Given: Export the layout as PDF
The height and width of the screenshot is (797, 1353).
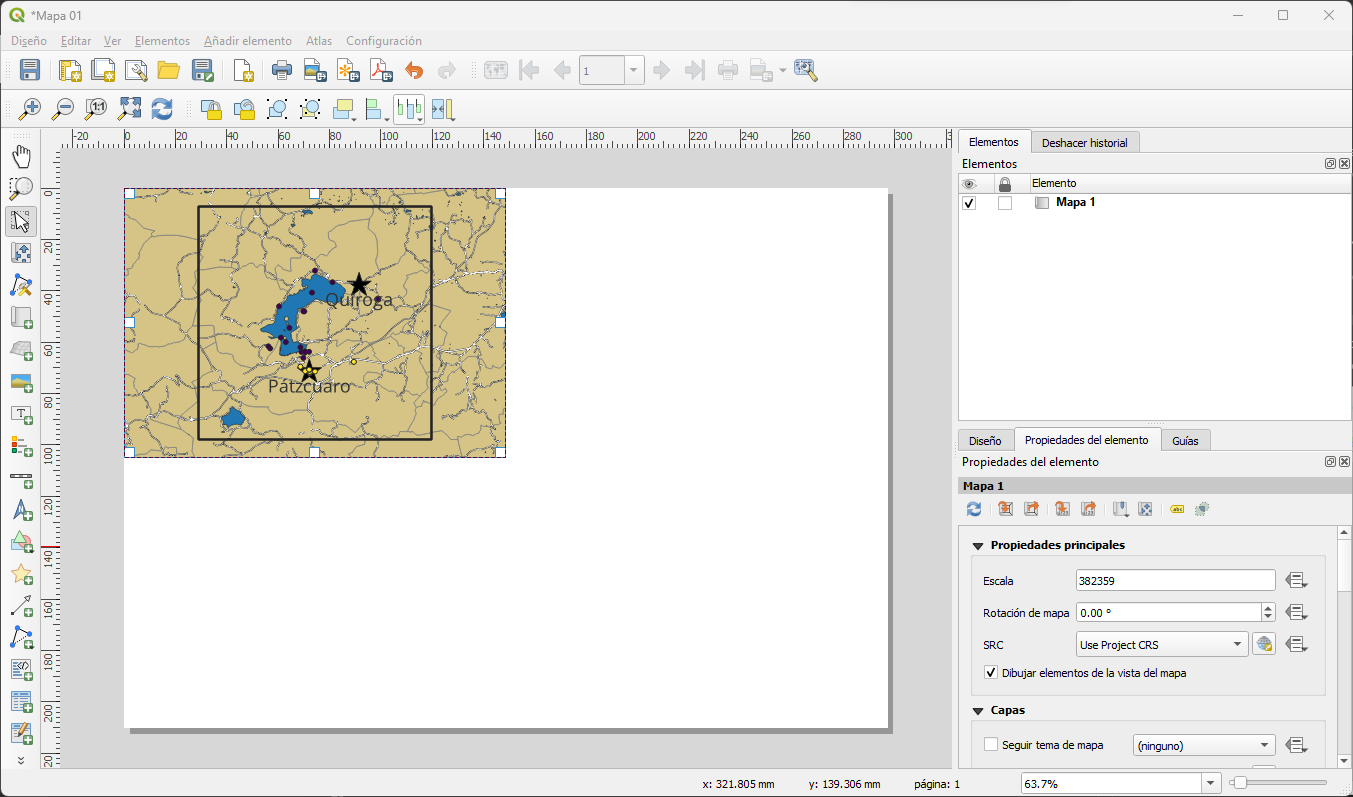Looking at the screenshot, I should click(x=381, y=70).
